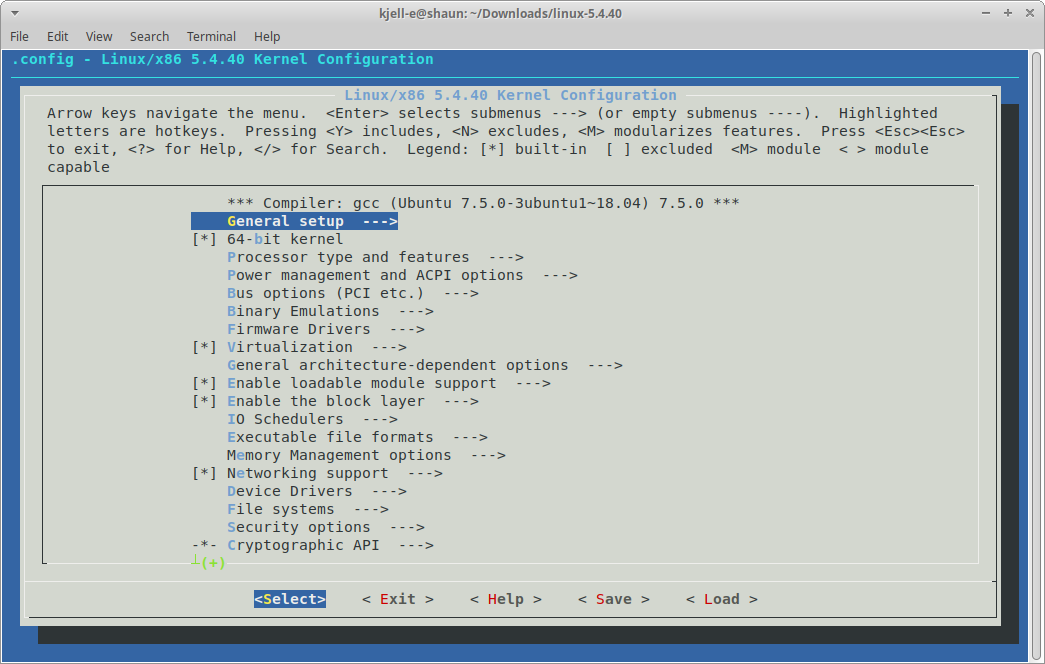Open the Terminal menu
Screen dimensions: 1045x664
coord(211,36)
